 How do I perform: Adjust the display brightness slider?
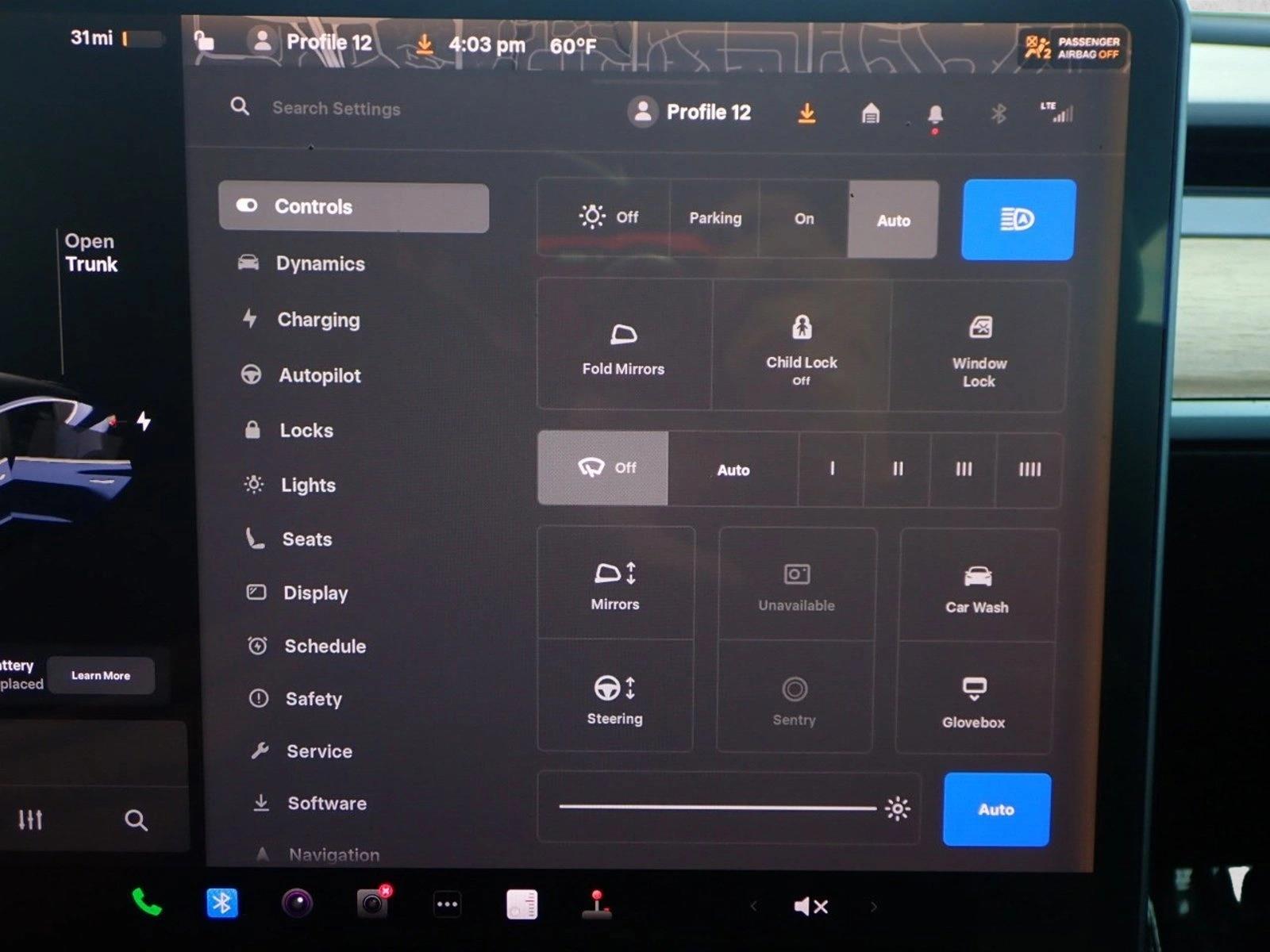[718, 808]
